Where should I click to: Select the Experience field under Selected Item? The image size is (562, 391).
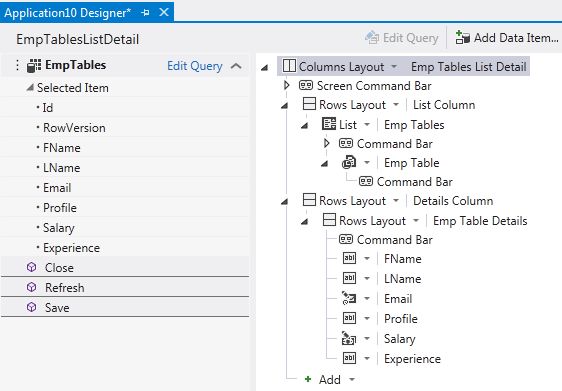pyautogui.click(x=71, y=248)
